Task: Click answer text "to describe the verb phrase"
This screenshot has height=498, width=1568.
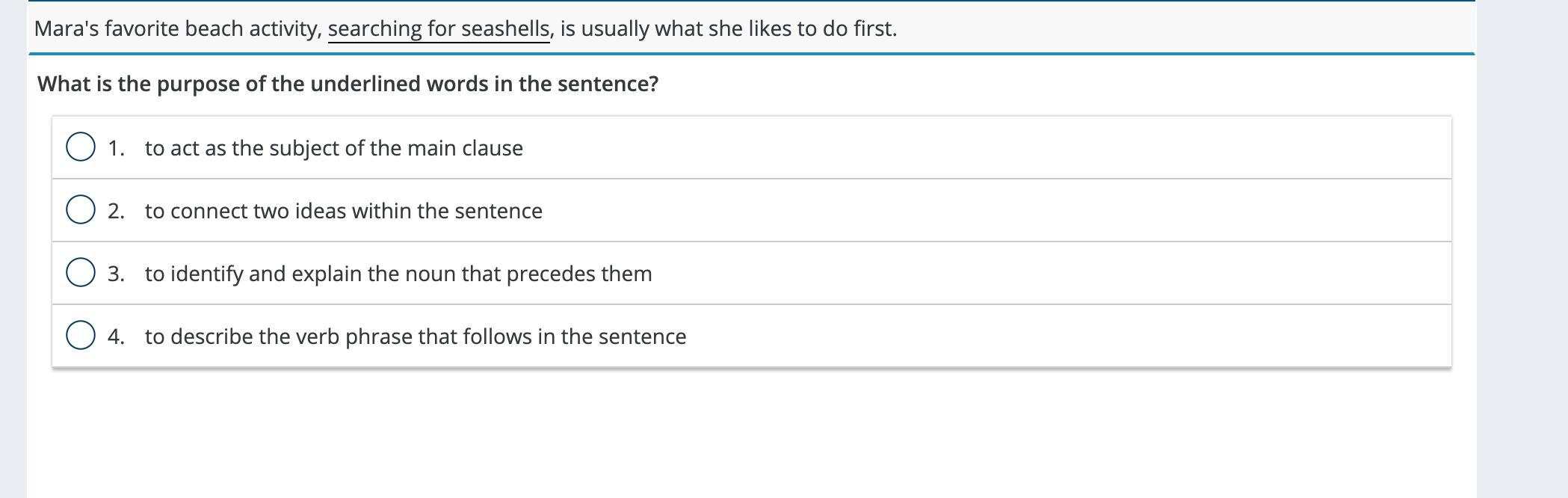Action: 415,336
